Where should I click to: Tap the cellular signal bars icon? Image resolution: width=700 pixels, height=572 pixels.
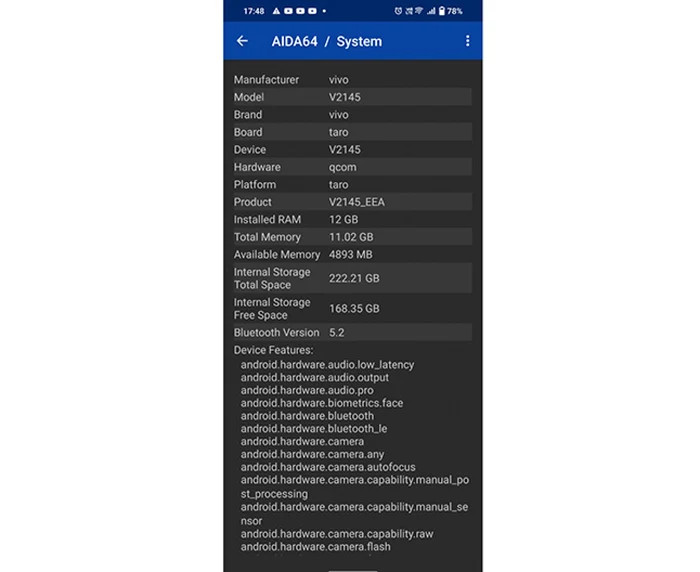[431, 11]
